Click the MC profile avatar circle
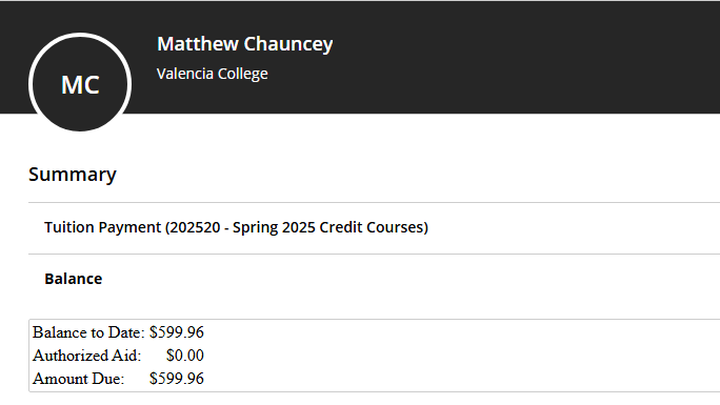This screenshot has height=405, width=720. pos(80,82)
